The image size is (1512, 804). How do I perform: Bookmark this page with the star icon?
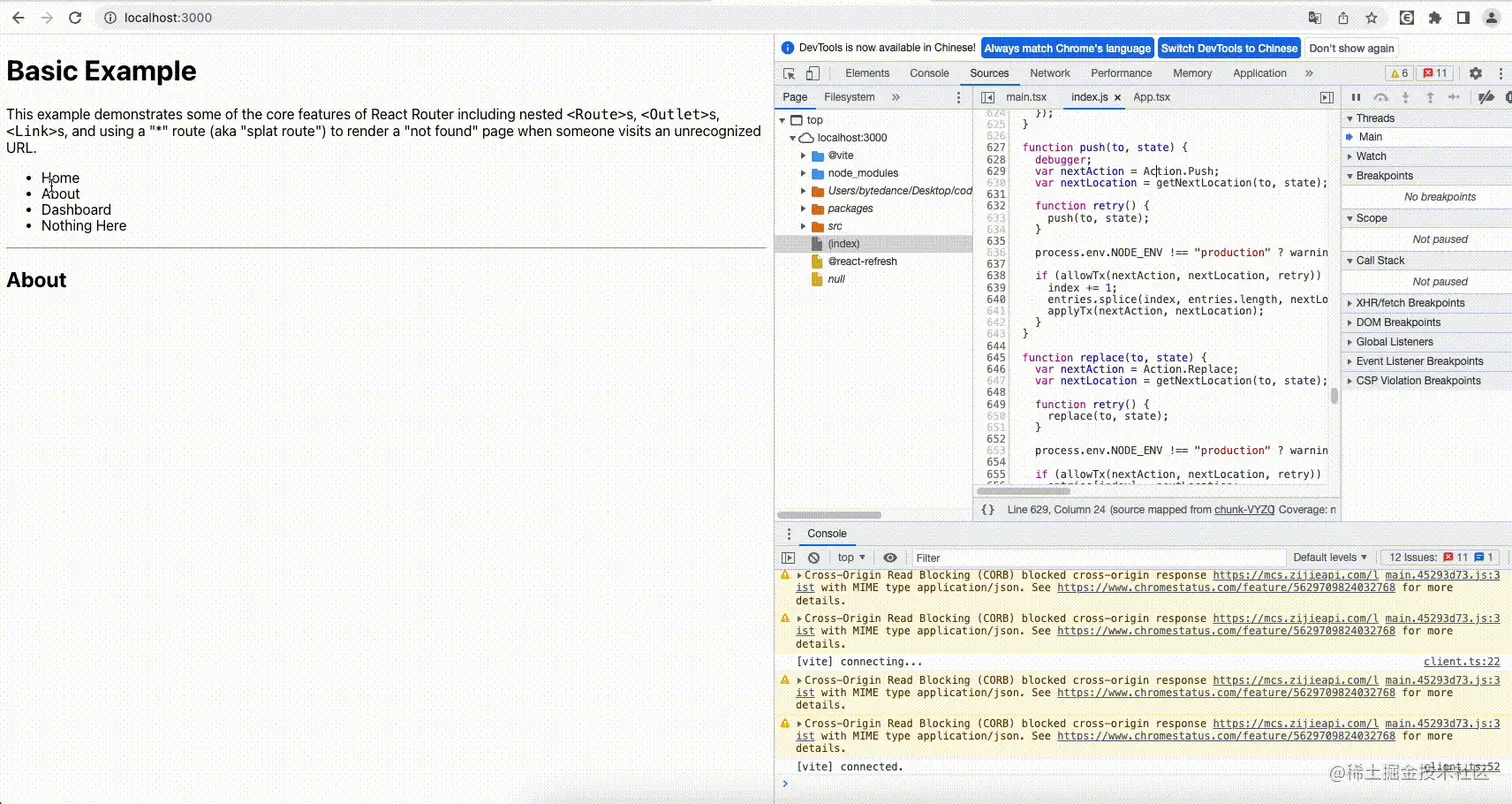coord(1371,18)
